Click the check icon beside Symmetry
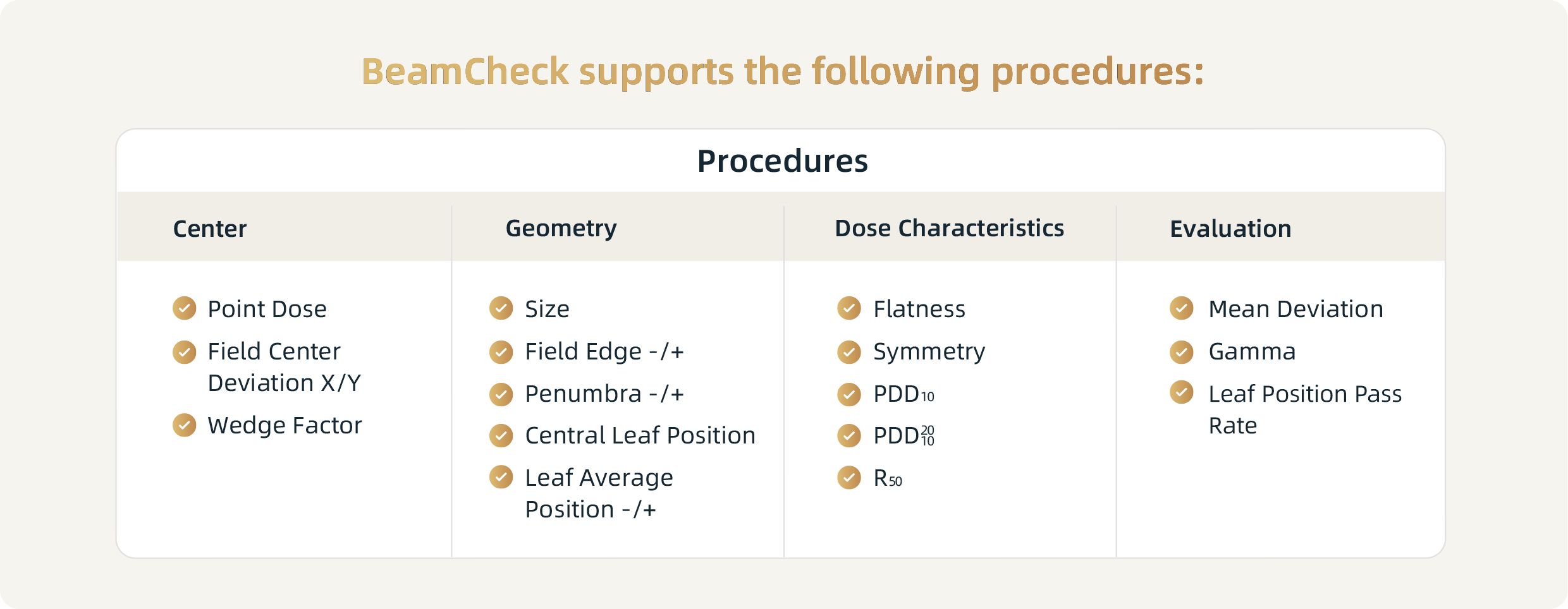 [849, 351]
